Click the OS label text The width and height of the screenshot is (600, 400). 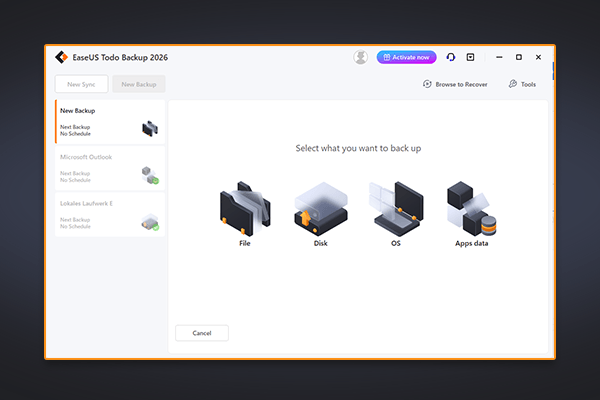point(396,243)
